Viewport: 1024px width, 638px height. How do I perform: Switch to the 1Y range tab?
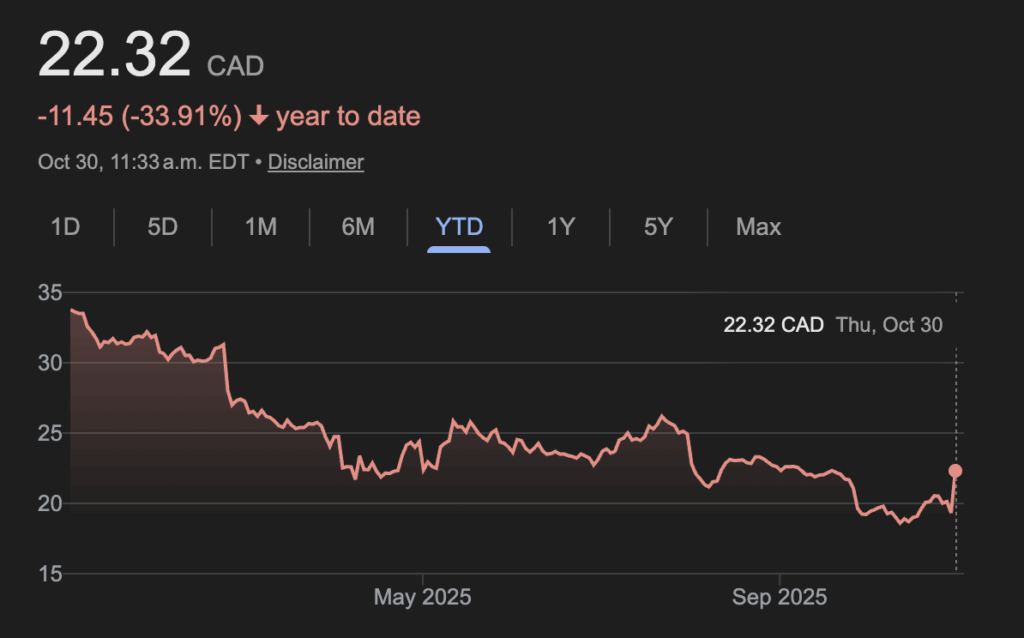(x=561, y=227)
